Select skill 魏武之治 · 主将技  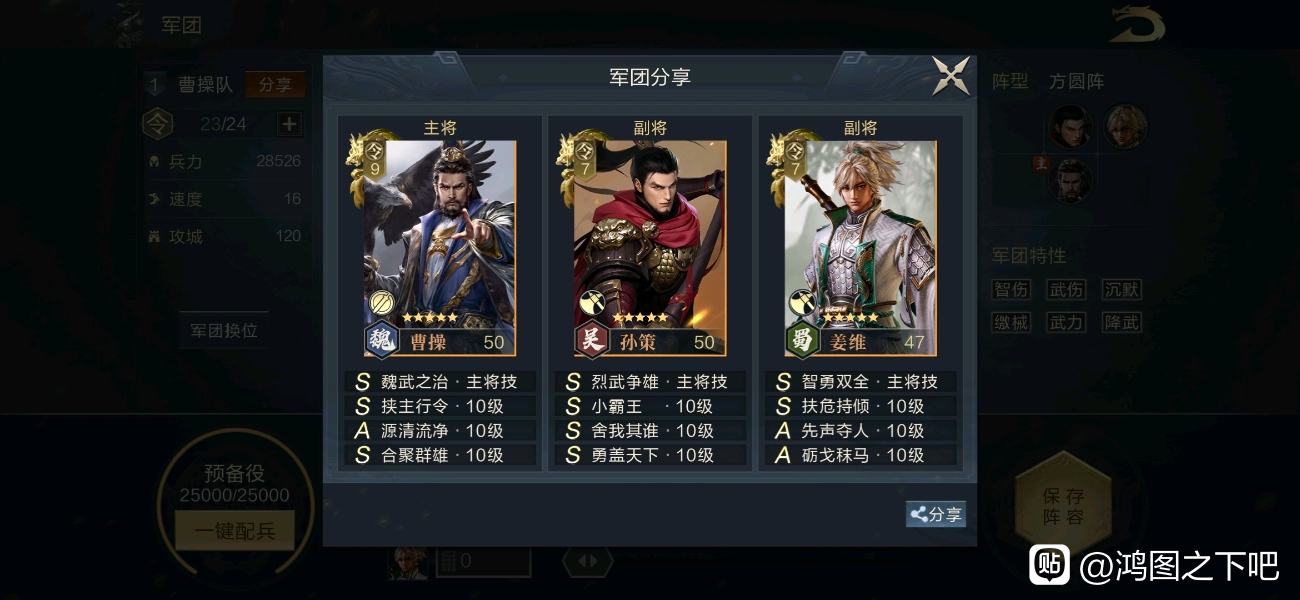pyautogui.click(x=441, y=382)
